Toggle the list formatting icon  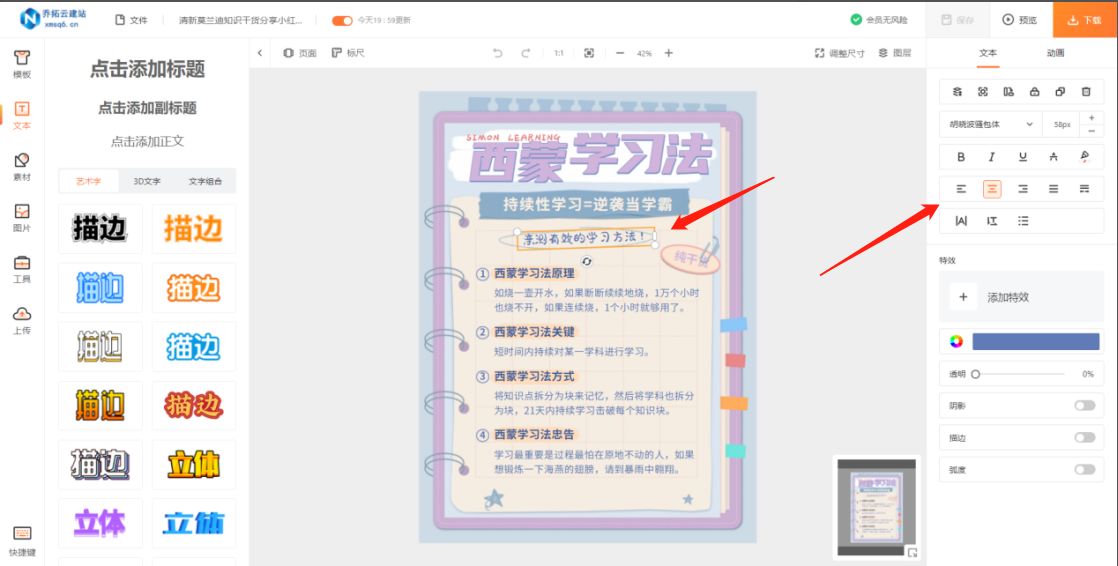[x=1023, y=221]
